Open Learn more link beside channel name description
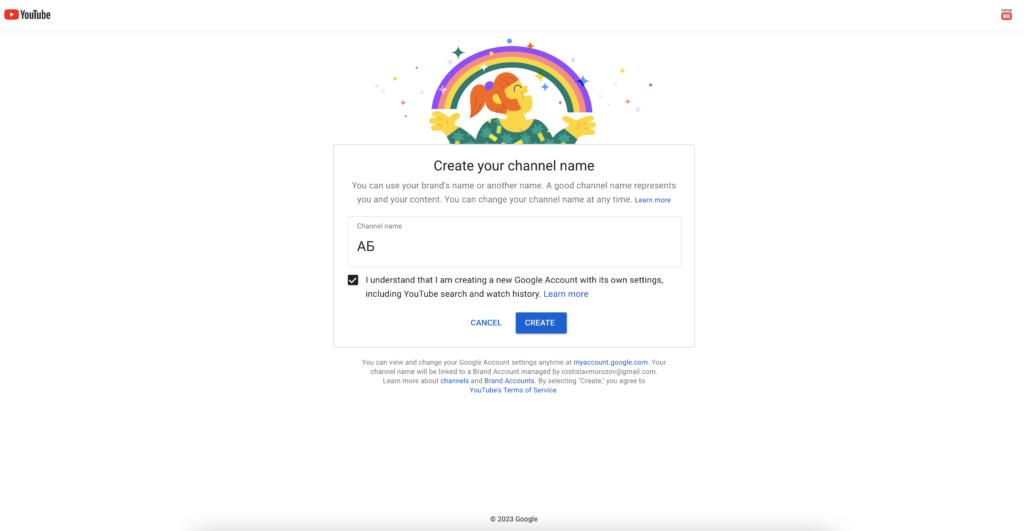1024x531 pixels. 653,200
